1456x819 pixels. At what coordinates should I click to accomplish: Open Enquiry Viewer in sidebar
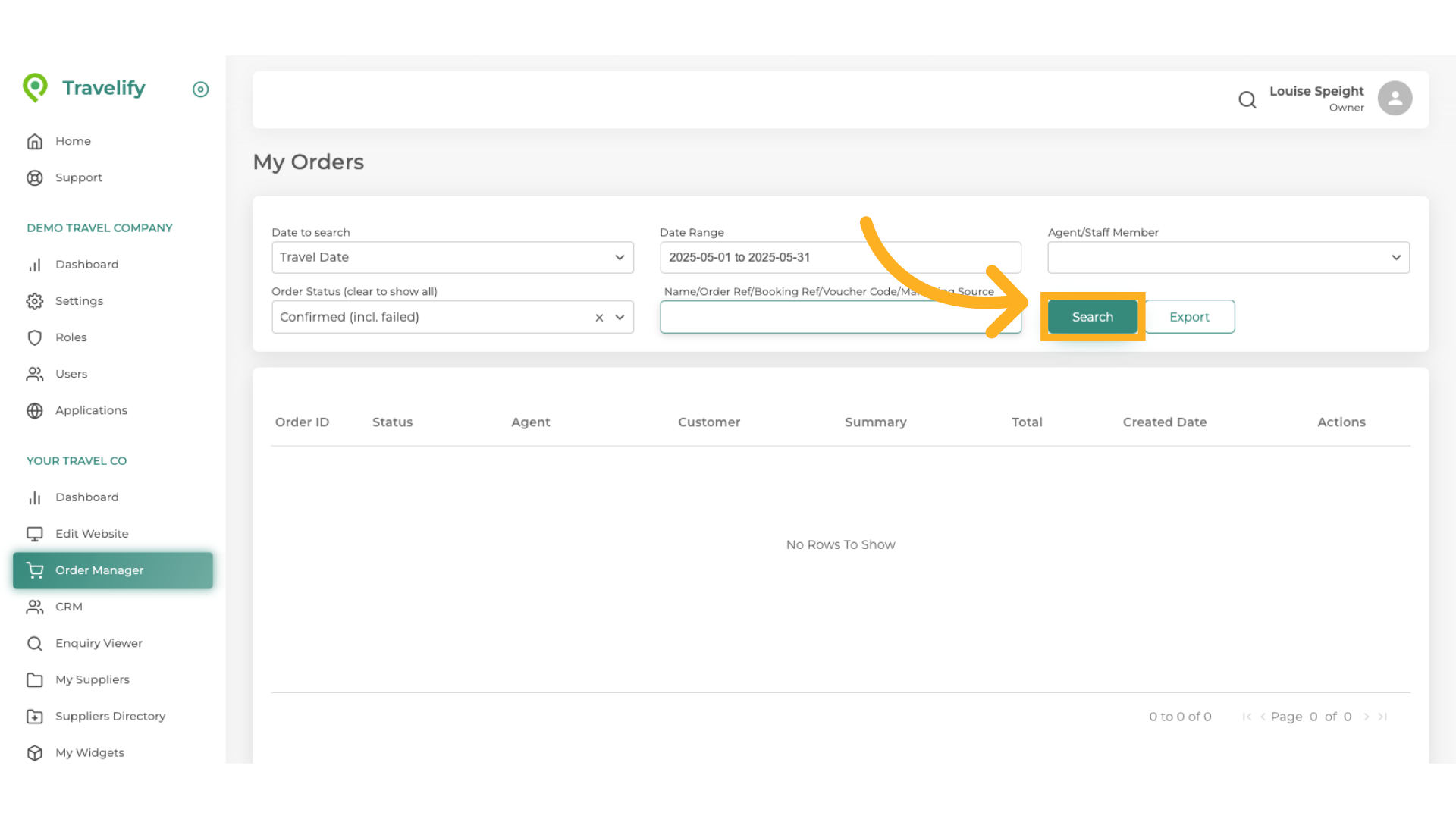pyautogui.click(x=99, y=643)
